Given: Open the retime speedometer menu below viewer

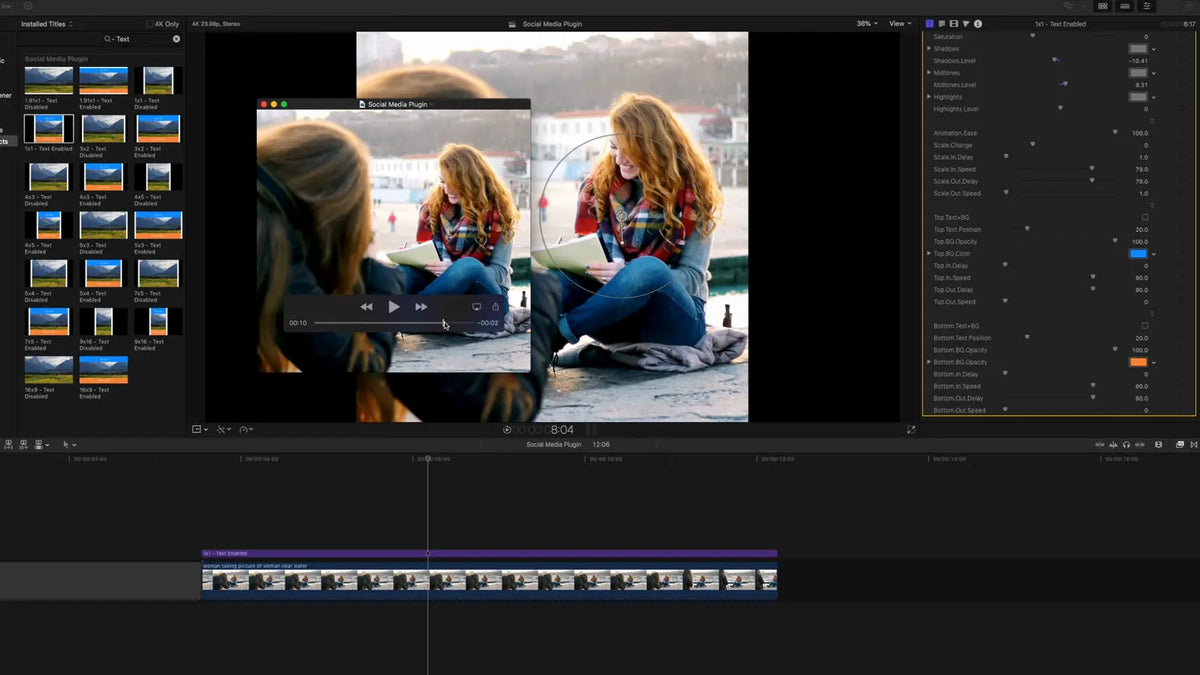Looking at the screenshot, I should (x=246, y=429).
